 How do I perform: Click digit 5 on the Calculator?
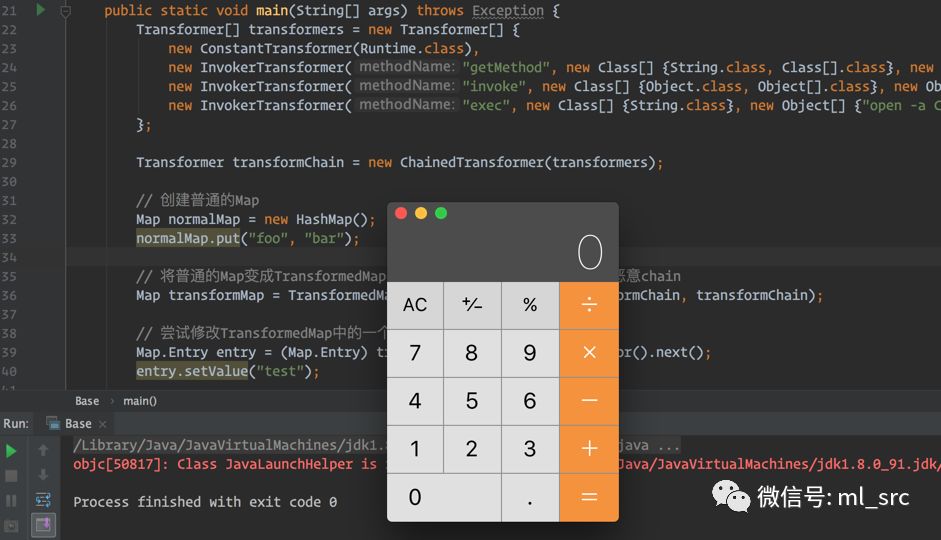(x=472, y=401)
